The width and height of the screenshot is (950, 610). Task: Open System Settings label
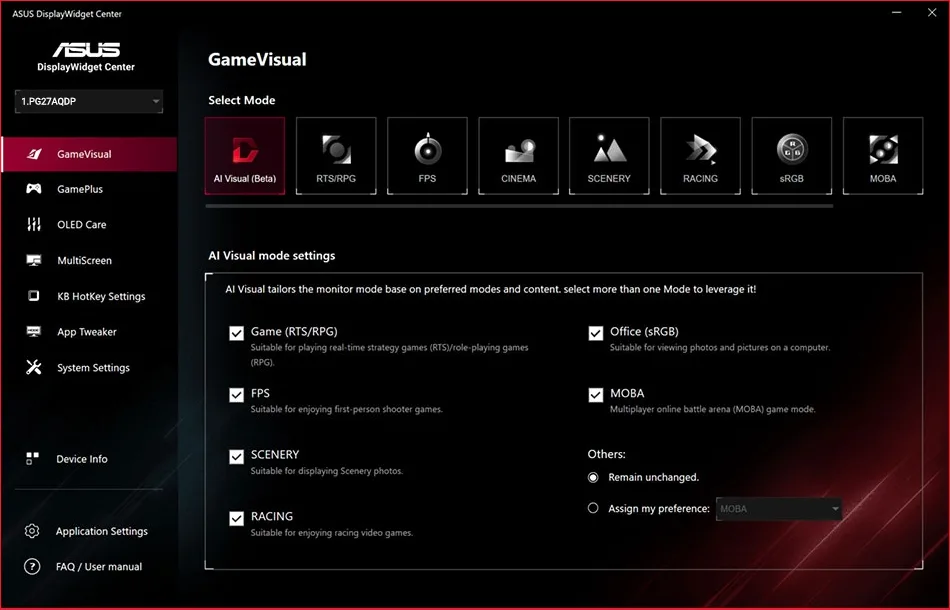[x=93, y=368]
